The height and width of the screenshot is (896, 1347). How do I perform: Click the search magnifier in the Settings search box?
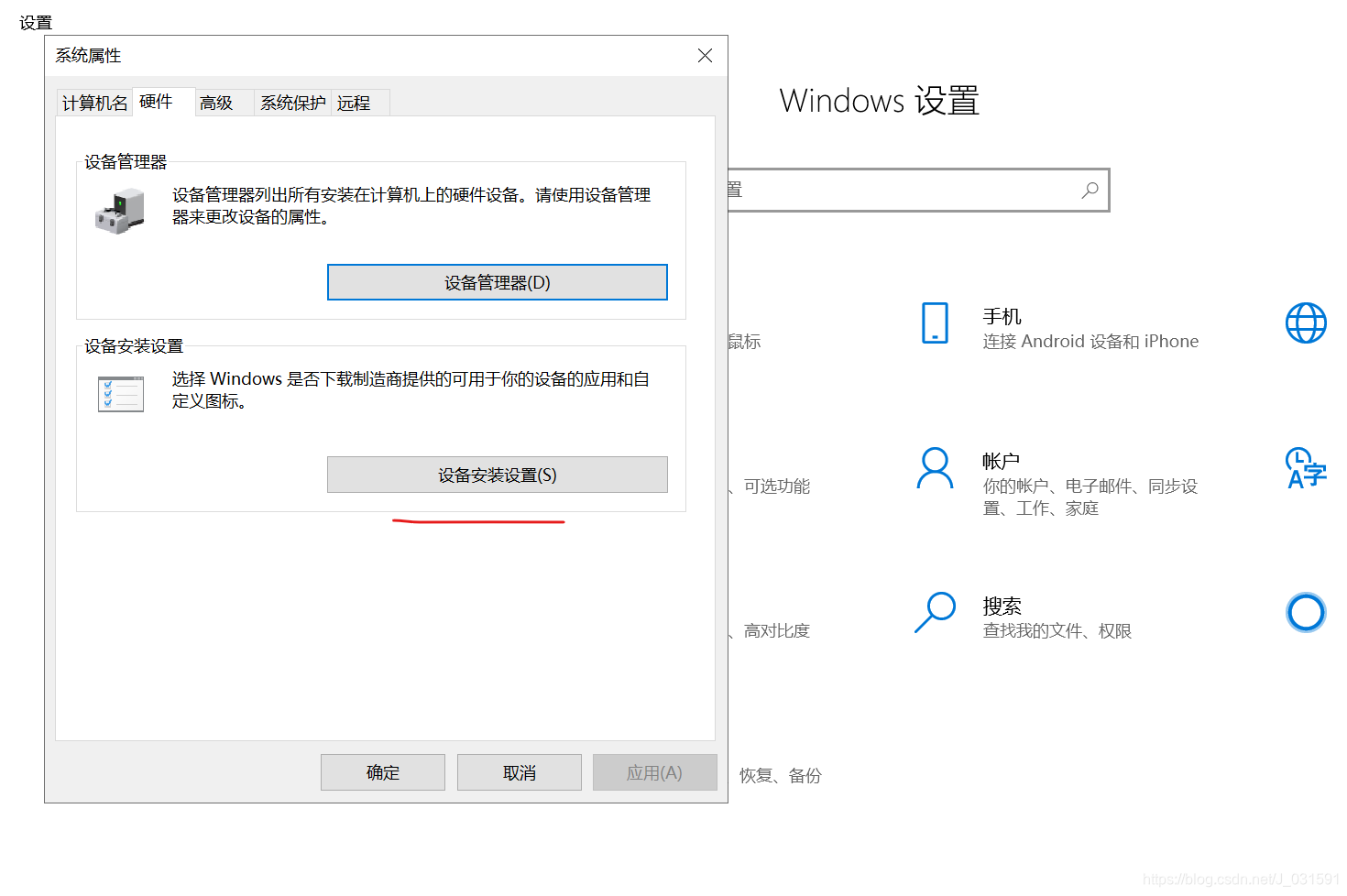click(x=1090, y=190)
